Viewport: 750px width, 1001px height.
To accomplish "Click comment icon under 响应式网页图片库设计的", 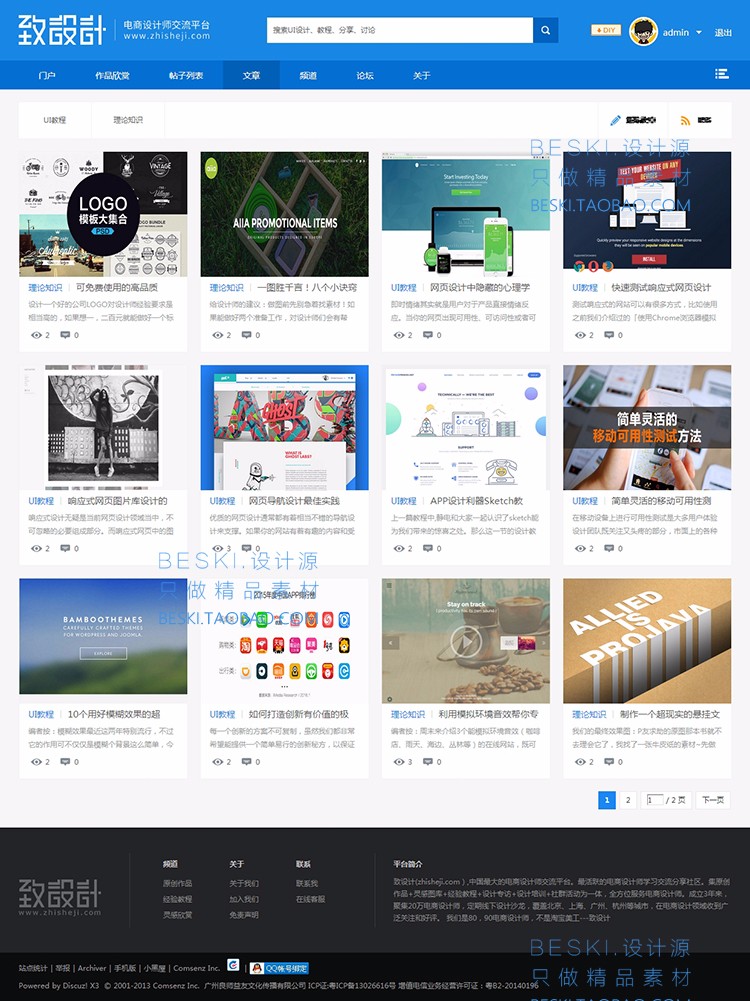I will (65, 548).
